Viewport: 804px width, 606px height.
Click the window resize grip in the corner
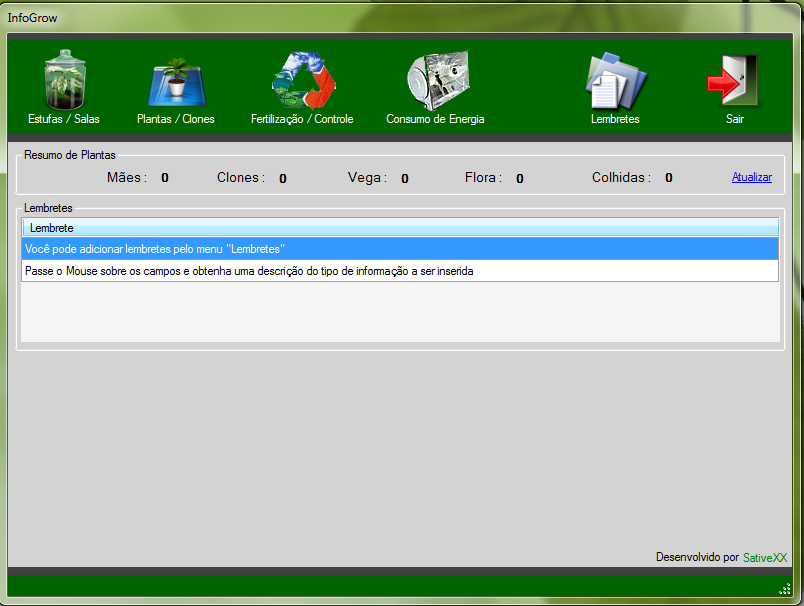click(785, 589)
